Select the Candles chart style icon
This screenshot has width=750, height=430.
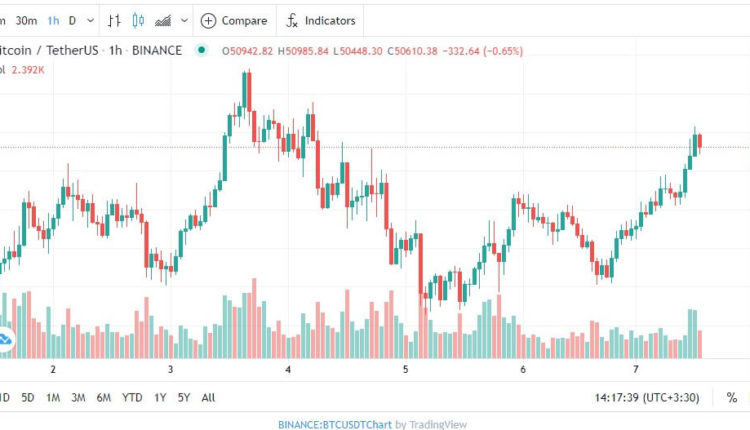pyautogui.click(x=138, y=21)
